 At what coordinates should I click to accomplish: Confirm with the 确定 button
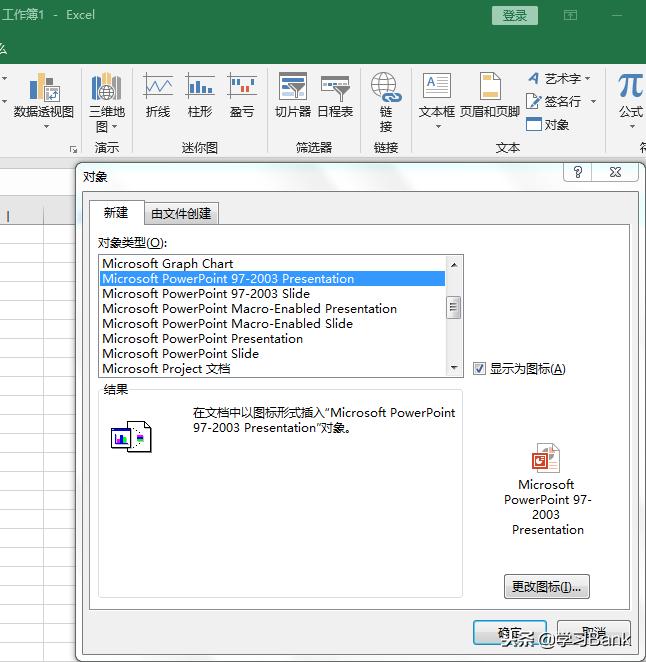click(x=510, y=632)
